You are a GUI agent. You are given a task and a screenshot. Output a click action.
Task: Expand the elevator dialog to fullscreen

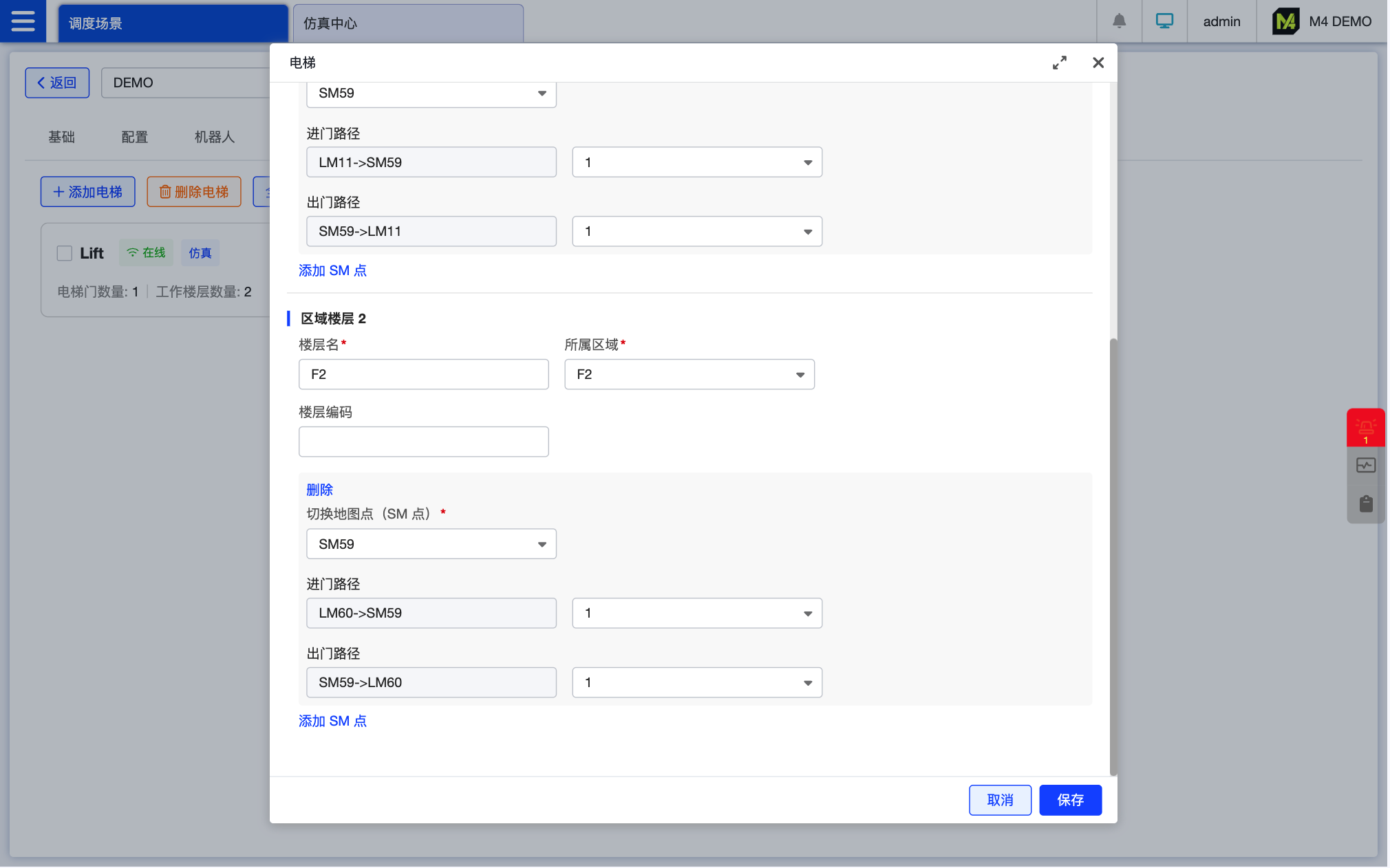pos(1060,63)
